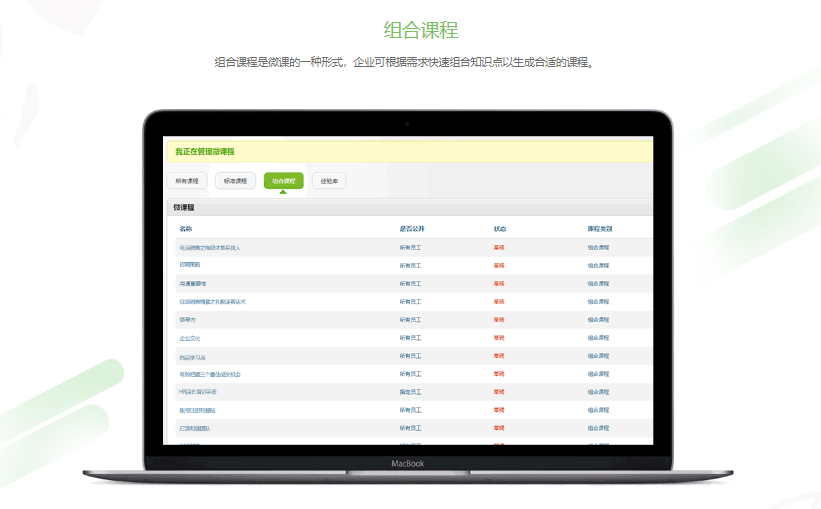Open the 领导力 course link
The width and height of the screenshot is (821, 509).
pos(187,319)
